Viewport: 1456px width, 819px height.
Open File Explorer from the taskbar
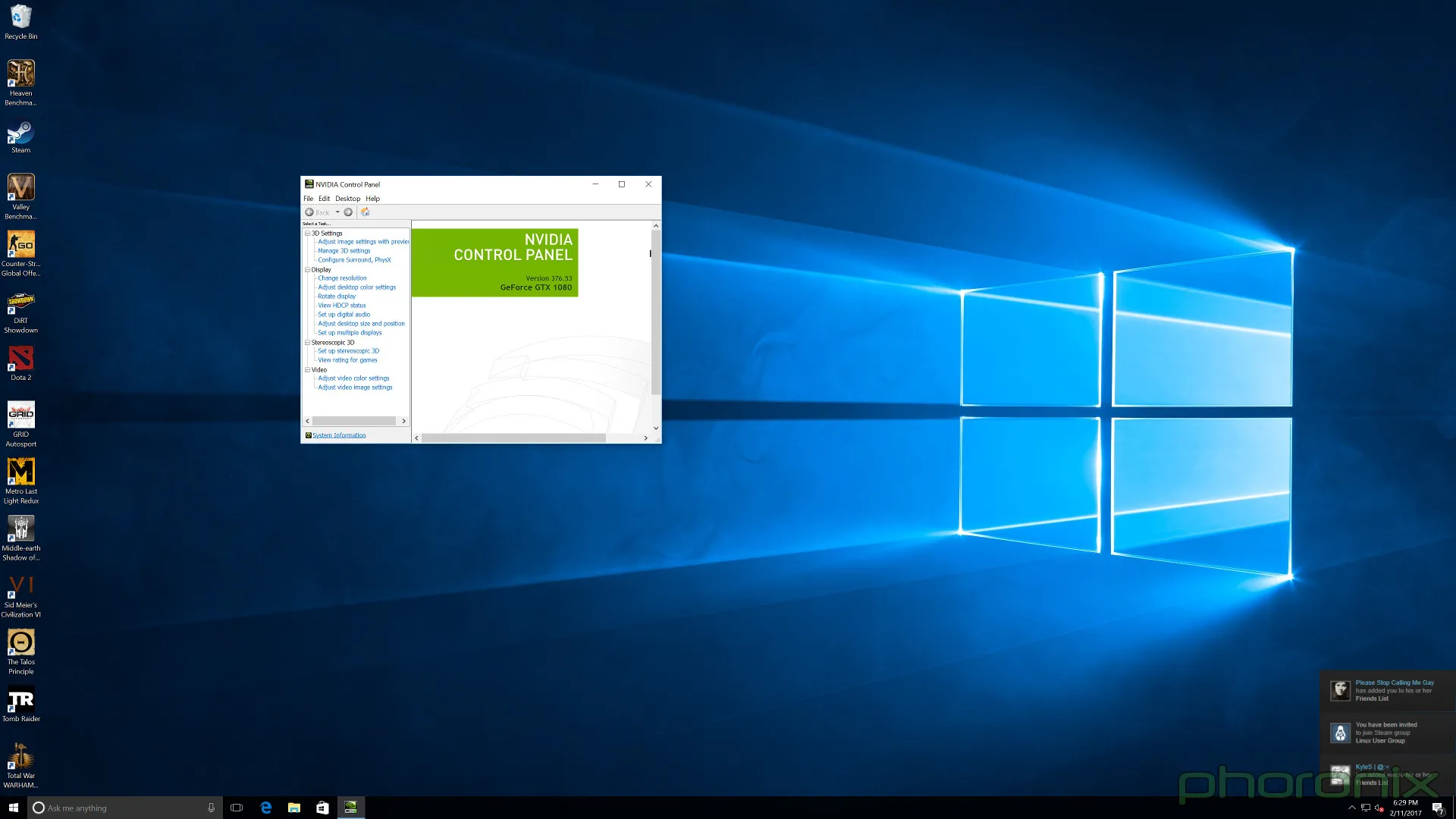click(x=293, y=808)
